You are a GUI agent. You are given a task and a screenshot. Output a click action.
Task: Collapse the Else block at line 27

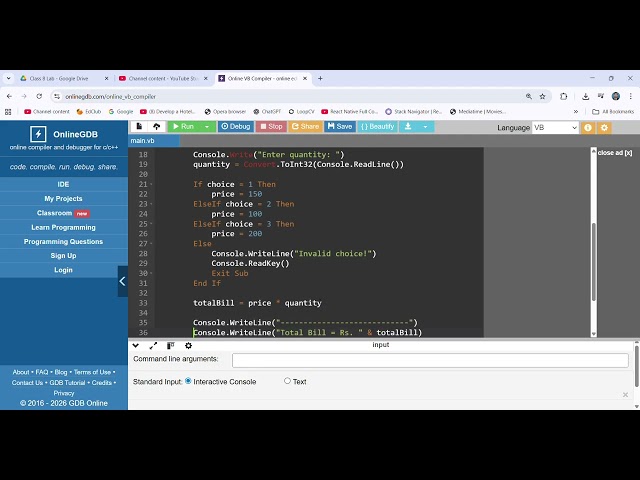tap(151, 244)
